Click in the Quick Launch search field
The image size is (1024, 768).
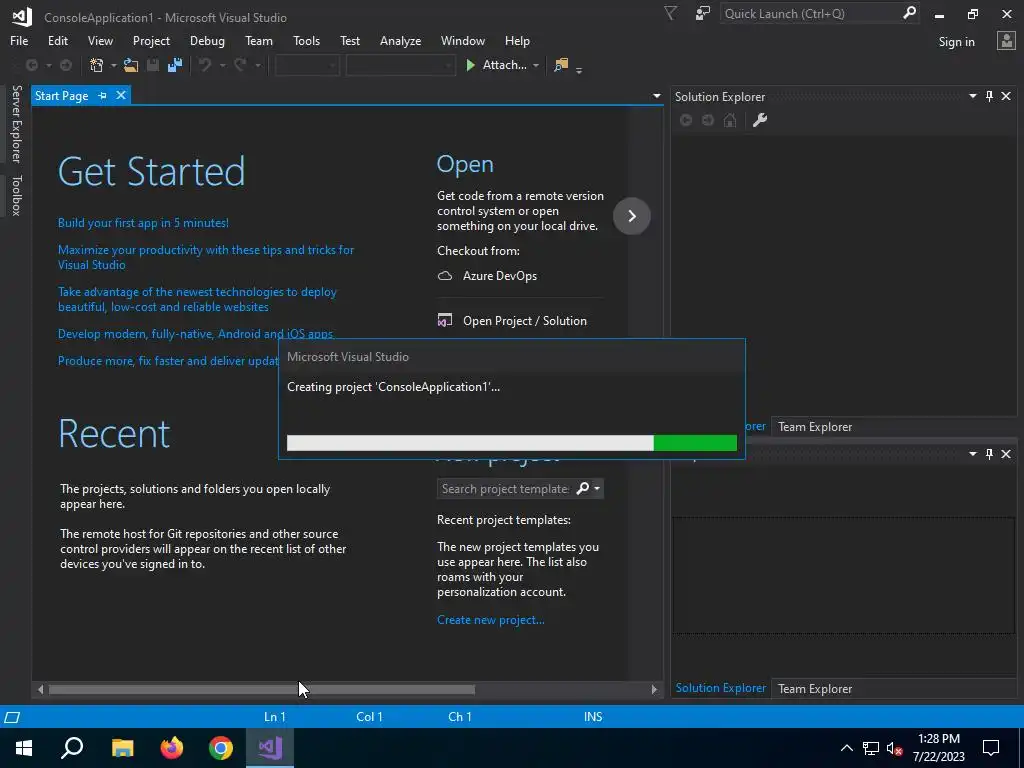(810, 13)
